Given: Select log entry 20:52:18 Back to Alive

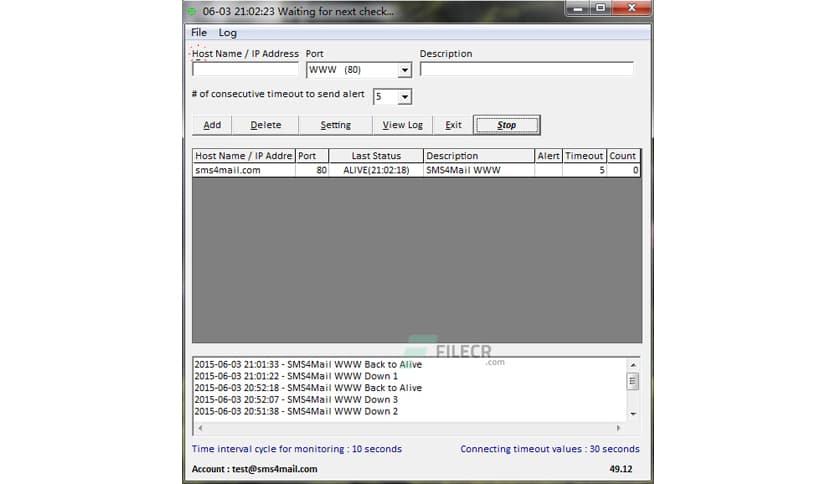Looking at the screenshot, I should click(x=308, y=388).
